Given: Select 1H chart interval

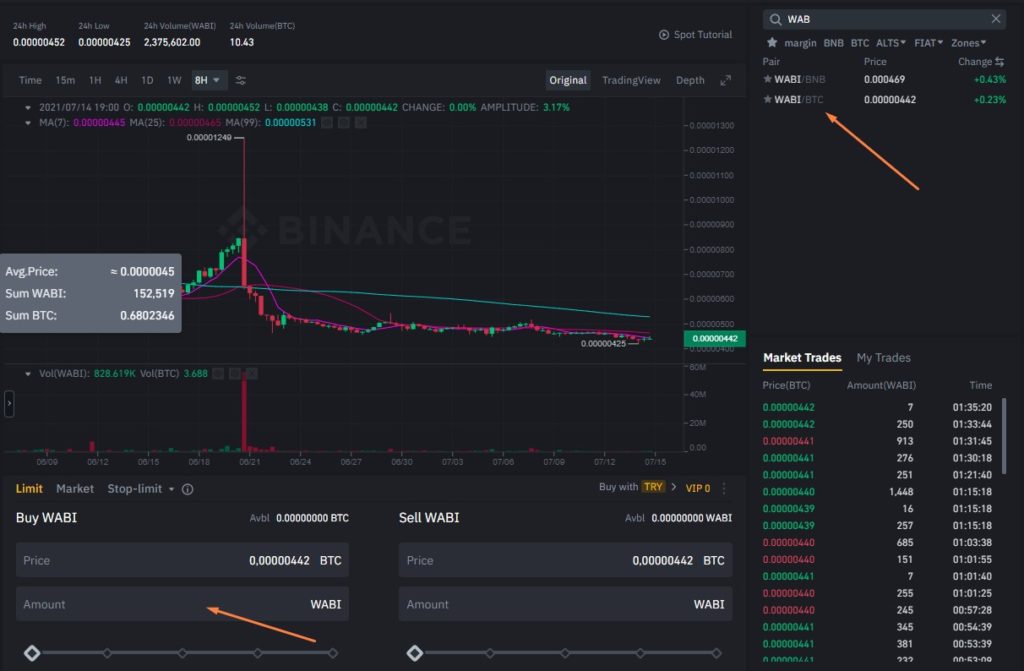Looking at the screenshot, I should [95, 80].
